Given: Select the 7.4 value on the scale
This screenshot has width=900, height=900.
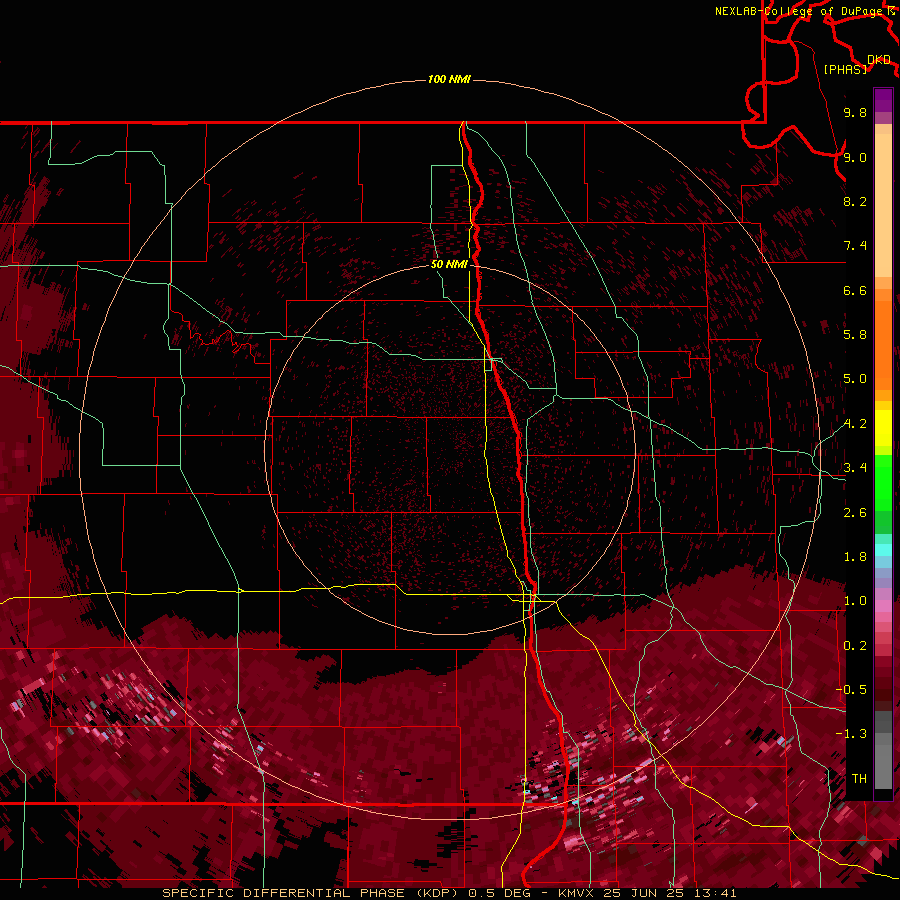Looking at the screenshot, I should pos(855,246).
